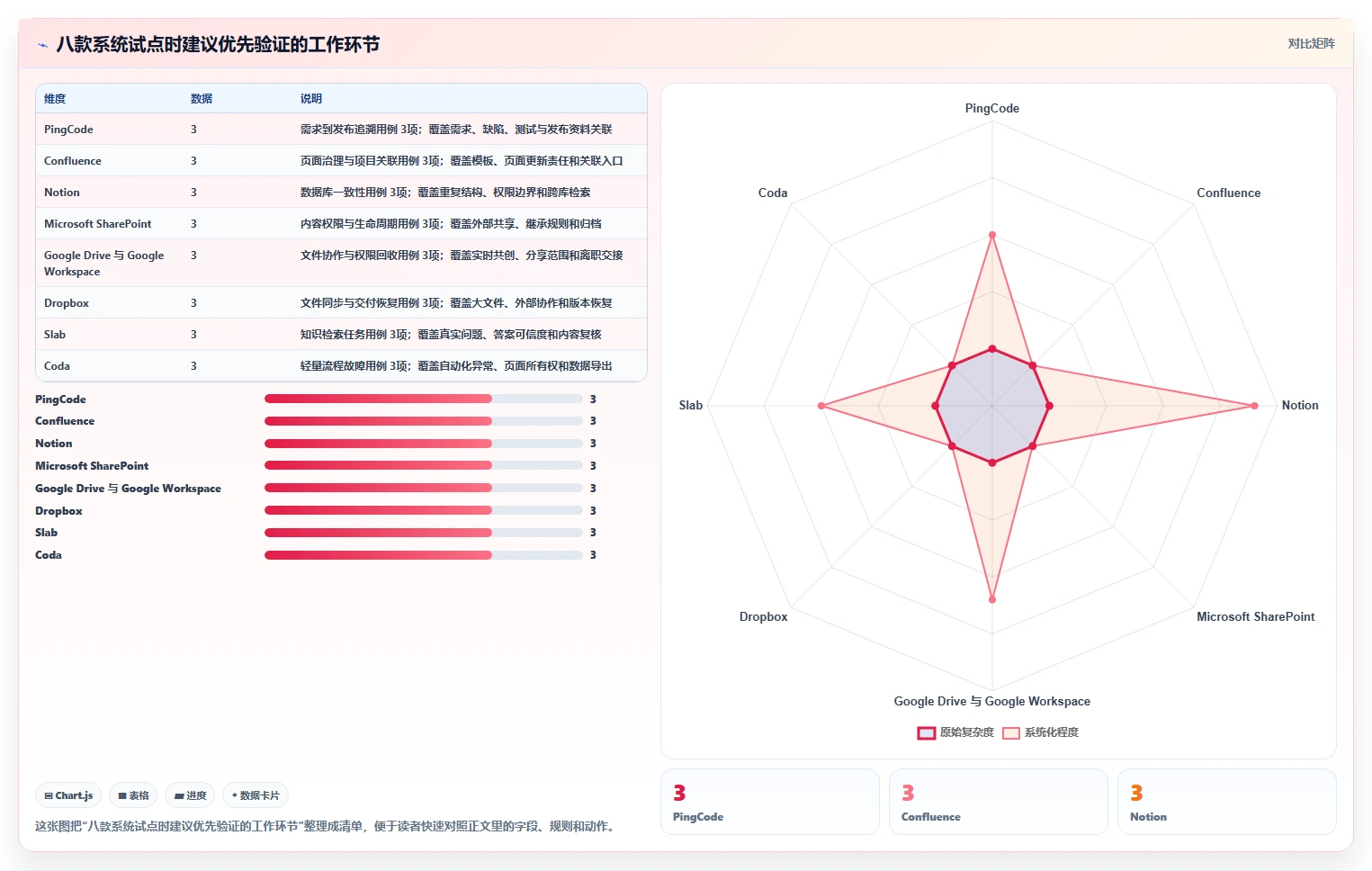
Task: Toggle the 系统化程度 legend swatch
Action: 1011,732
